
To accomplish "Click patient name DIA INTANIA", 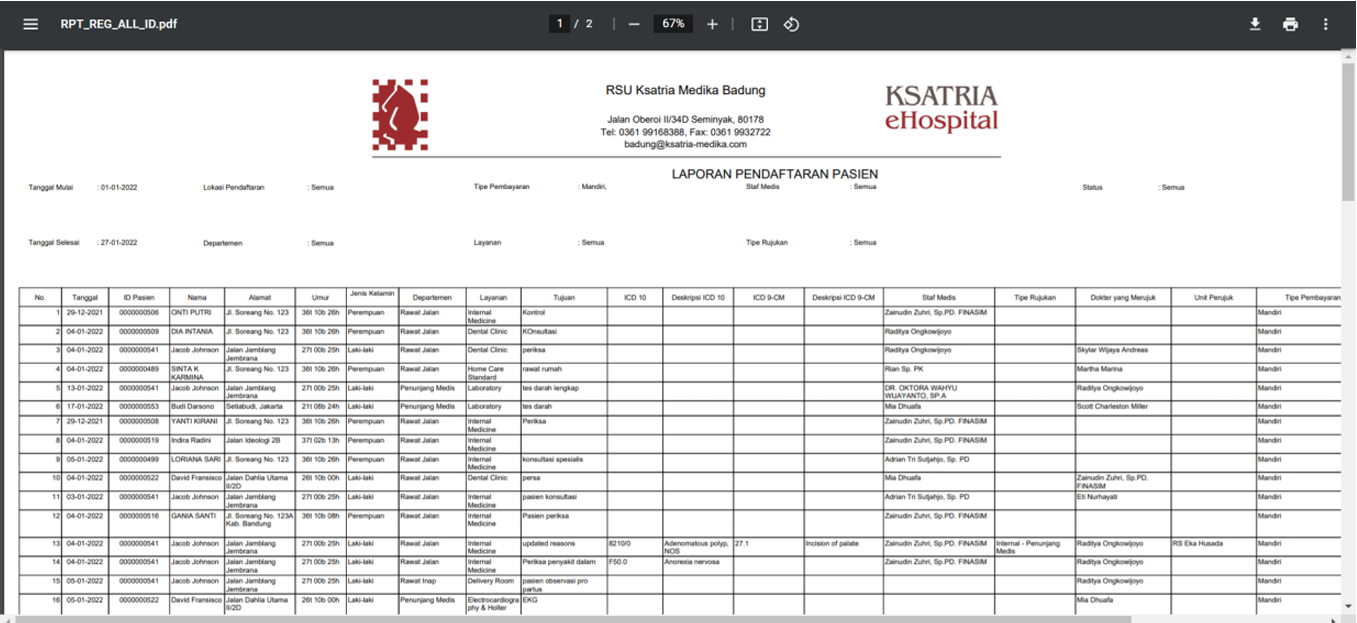I will click(193, 331).
